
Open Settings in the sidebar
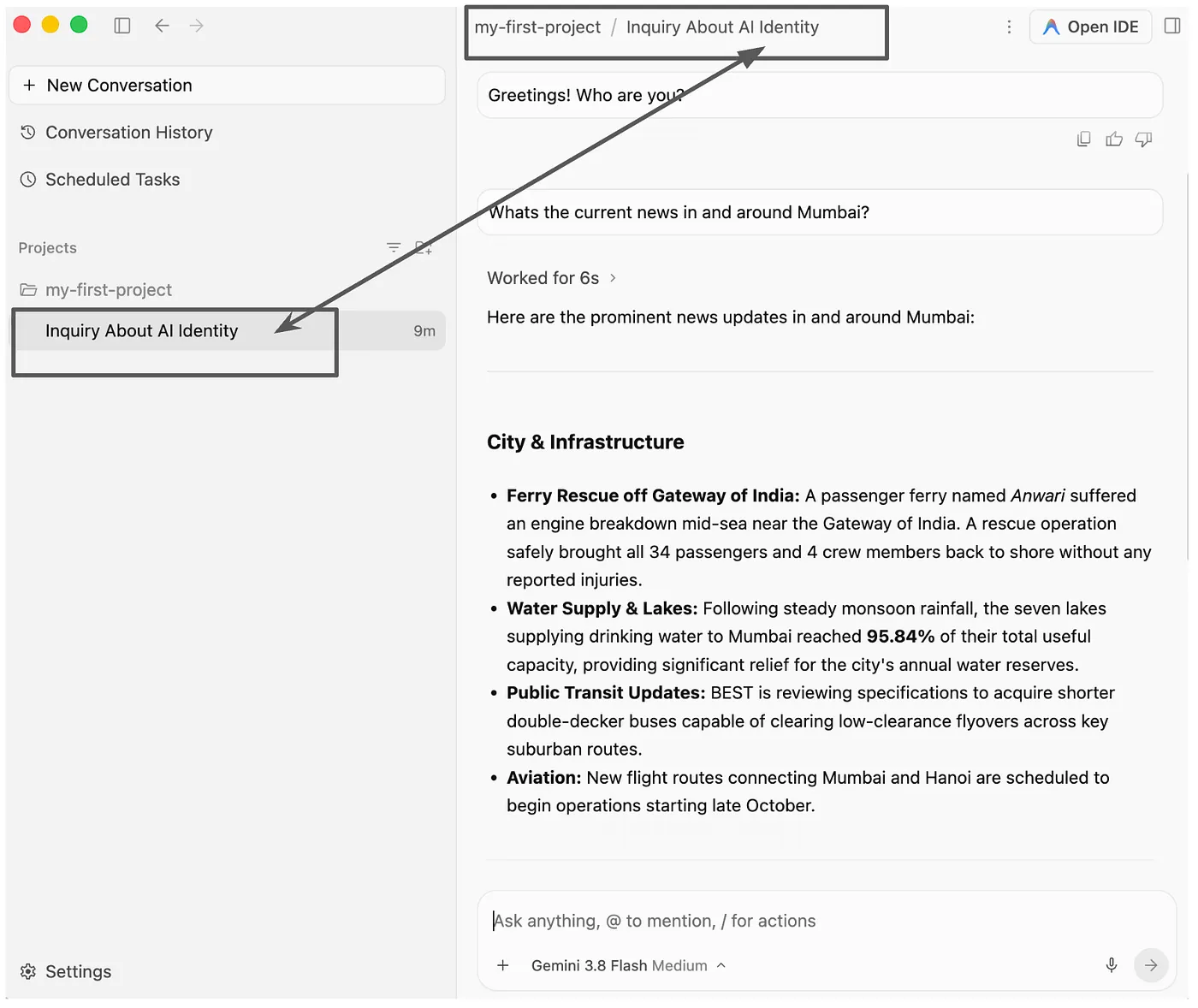point(66,972)
